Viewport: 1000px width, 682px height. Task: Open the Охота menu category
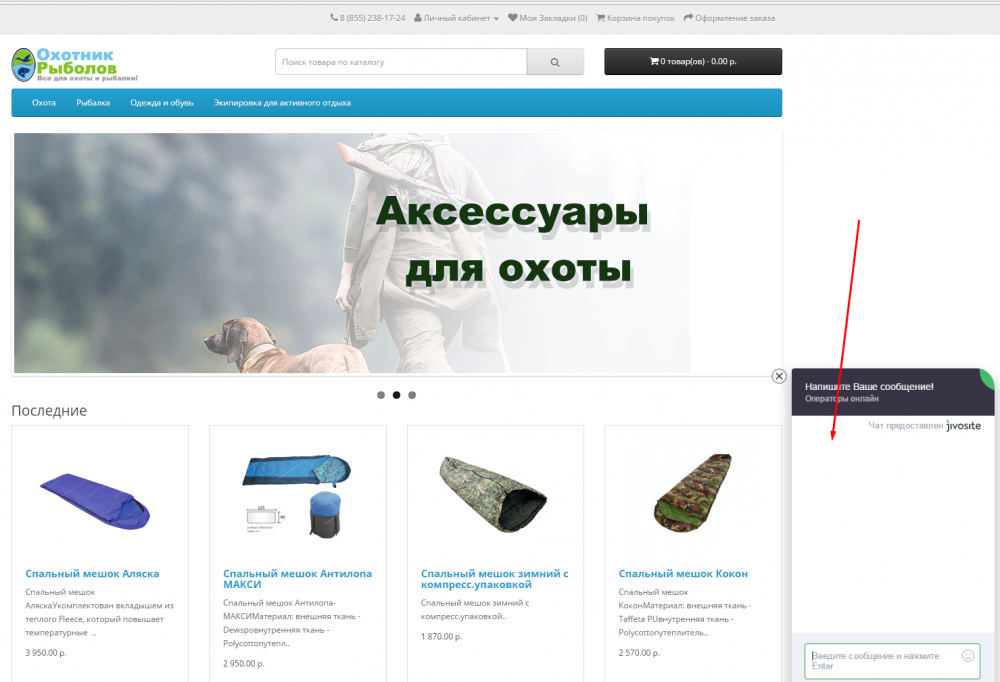[44, 103]
